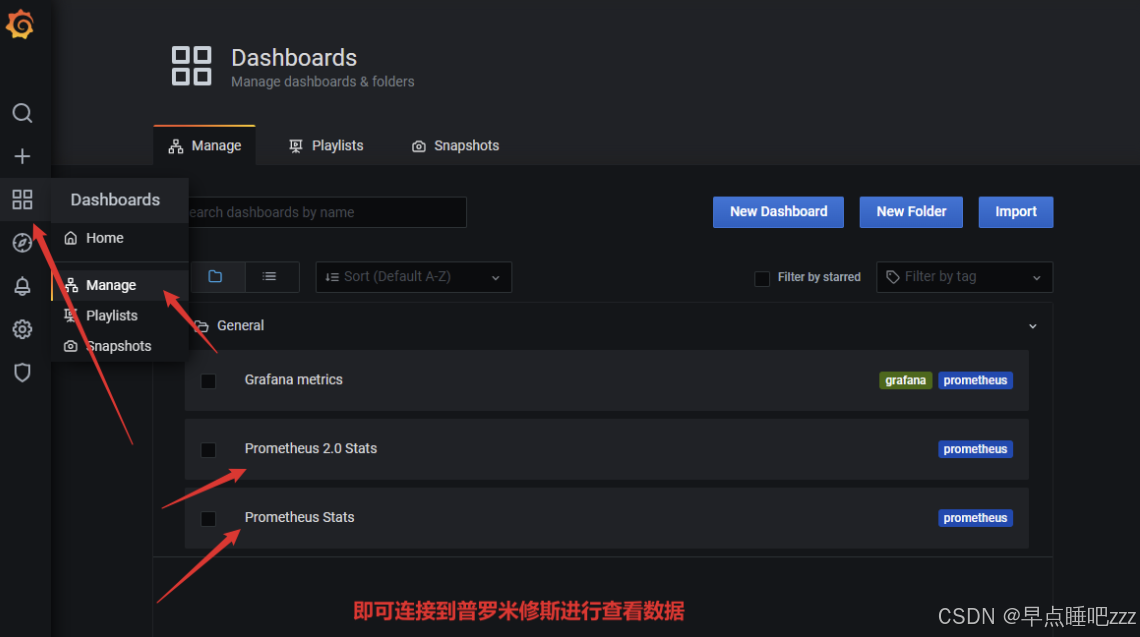
Task: Open the Server Admin shield icon
Action: [23, 372]
